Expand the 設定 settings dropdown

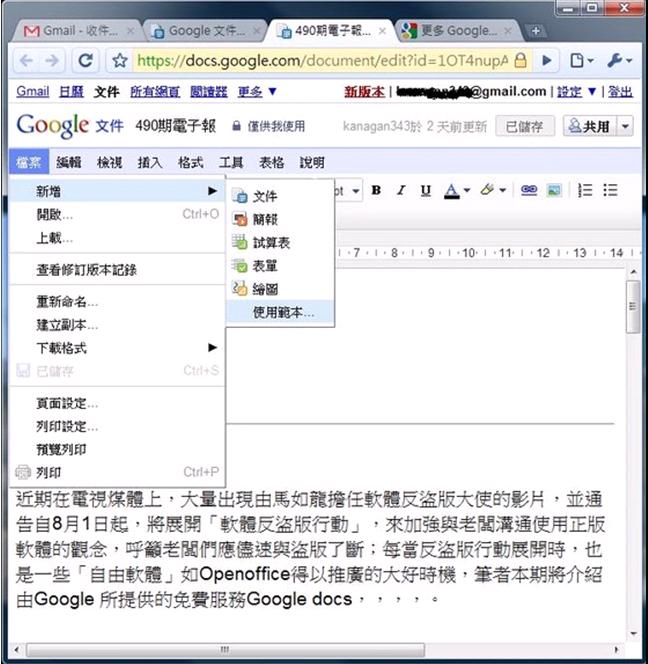[x=576, y=91]
